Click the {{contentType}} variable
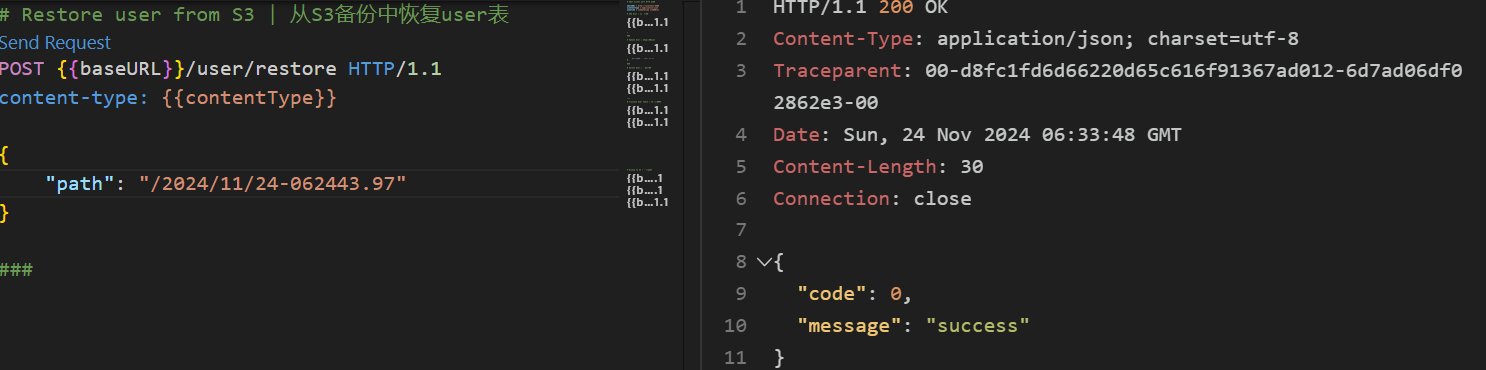 pyautogui.click(x=250, y=98)
